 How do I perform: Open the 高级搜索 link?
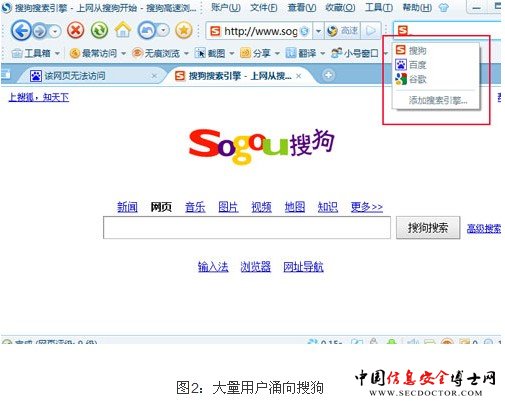(x=484, y=228)
